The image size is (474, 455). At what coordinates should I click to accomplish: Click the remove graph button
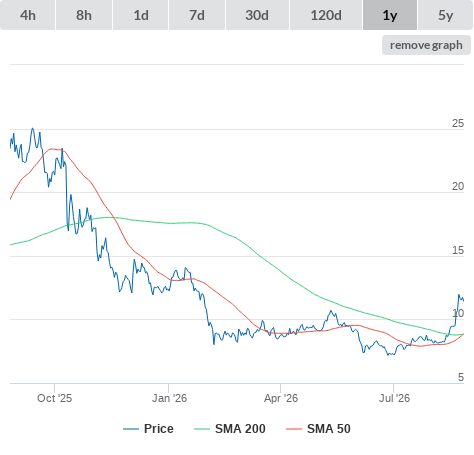[426, 45]
